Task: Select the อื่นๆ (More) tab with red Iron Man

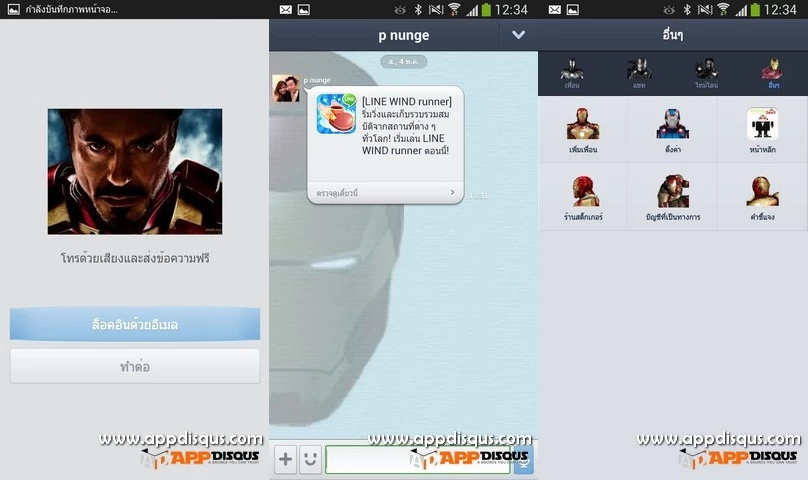Action: [773, 74]
